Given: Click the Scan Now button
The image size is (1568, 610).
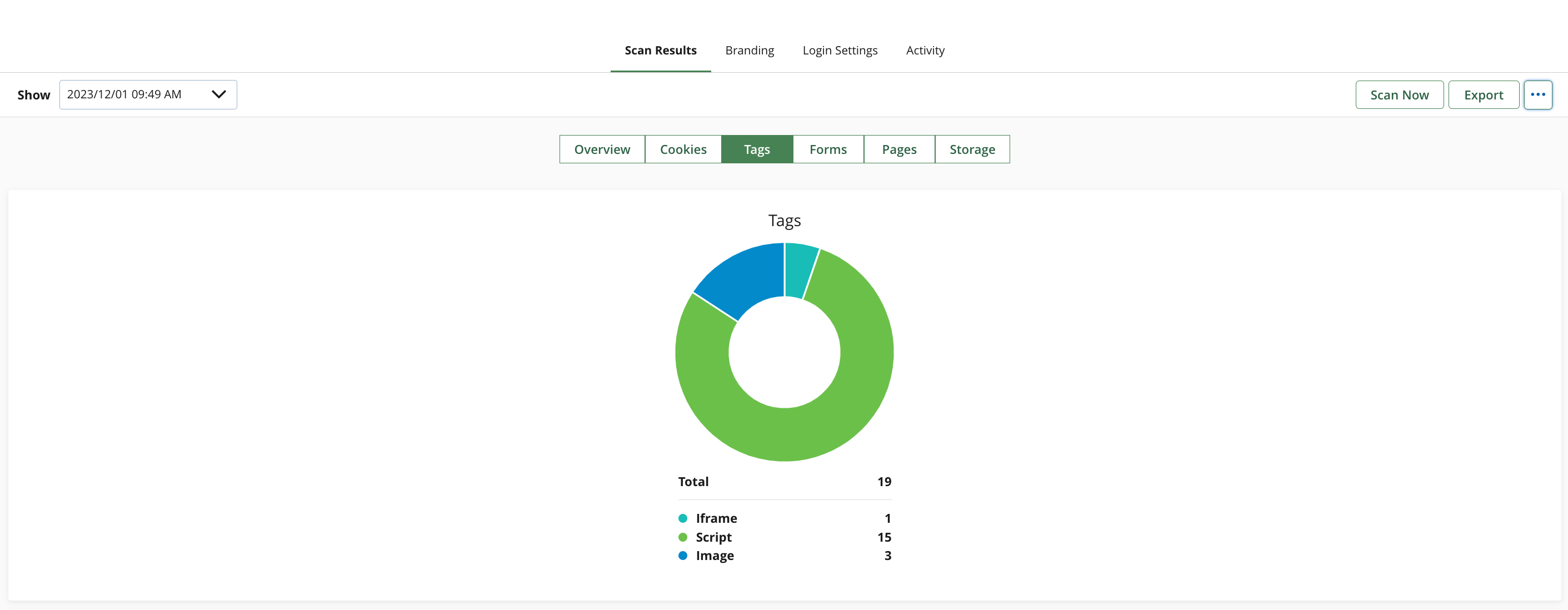Looking at the screenshot, I should click(1399, 95).
